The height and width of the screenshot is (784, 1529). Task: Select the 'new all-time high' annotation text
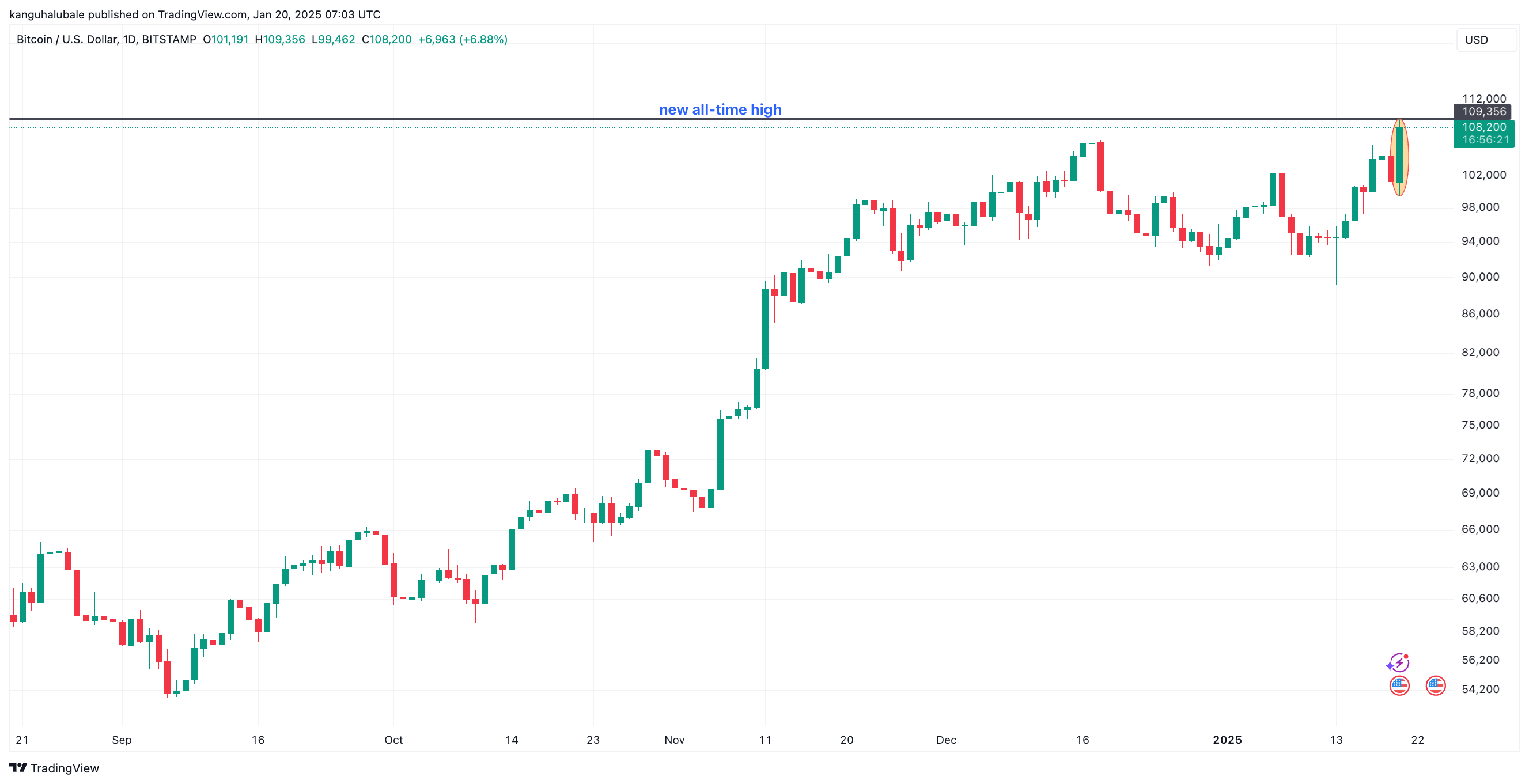click(720, 109)
